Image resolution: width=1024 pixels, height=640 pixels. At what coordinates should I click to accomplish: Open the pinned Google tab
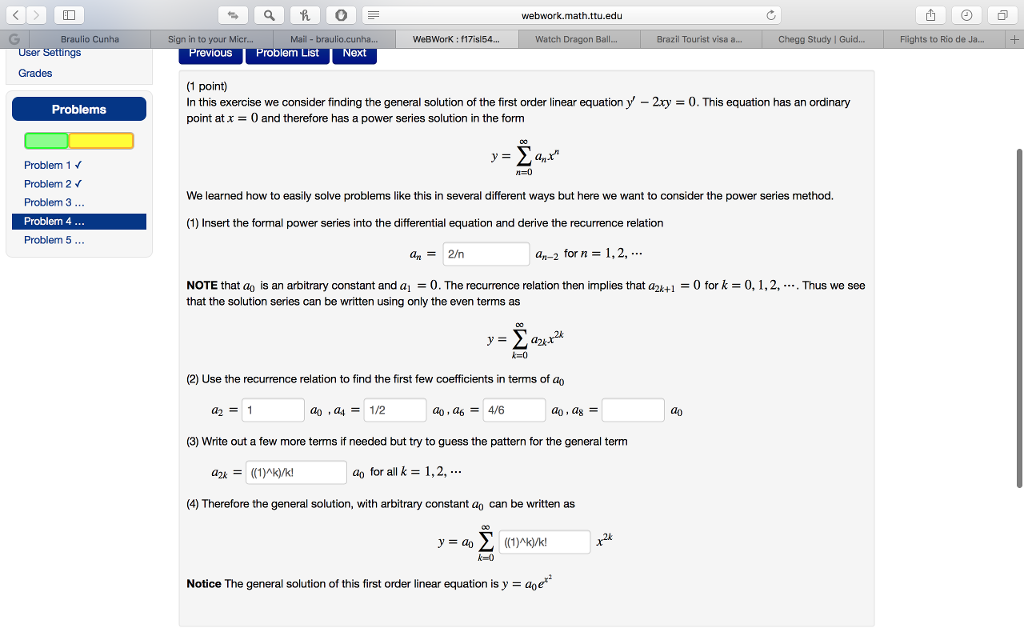(14, 39)
